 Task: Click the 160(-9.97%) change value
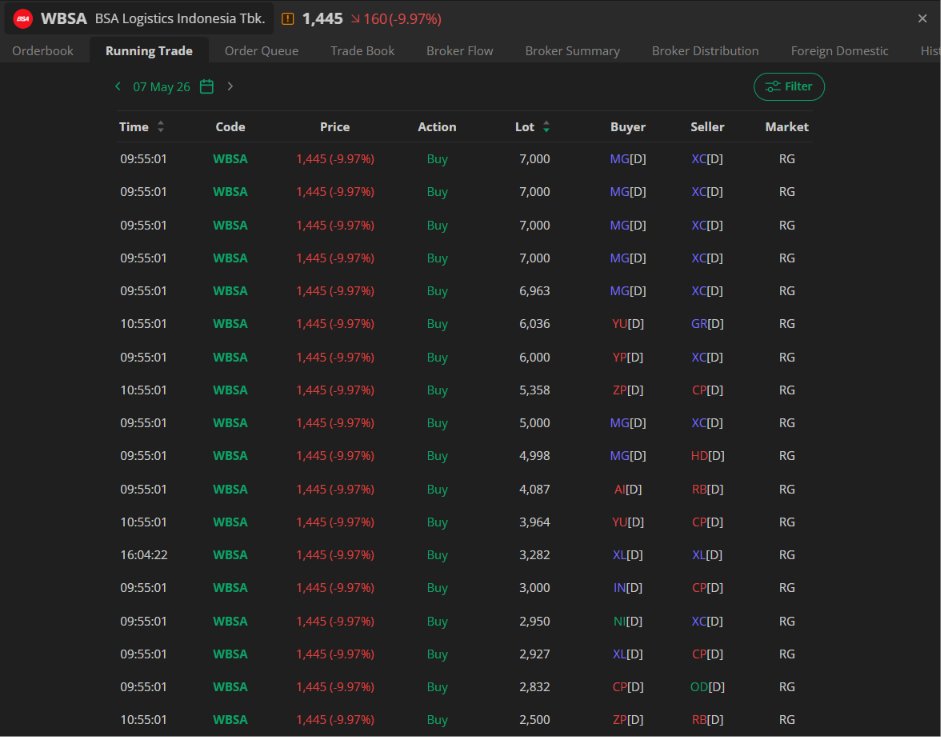(402, 19)
